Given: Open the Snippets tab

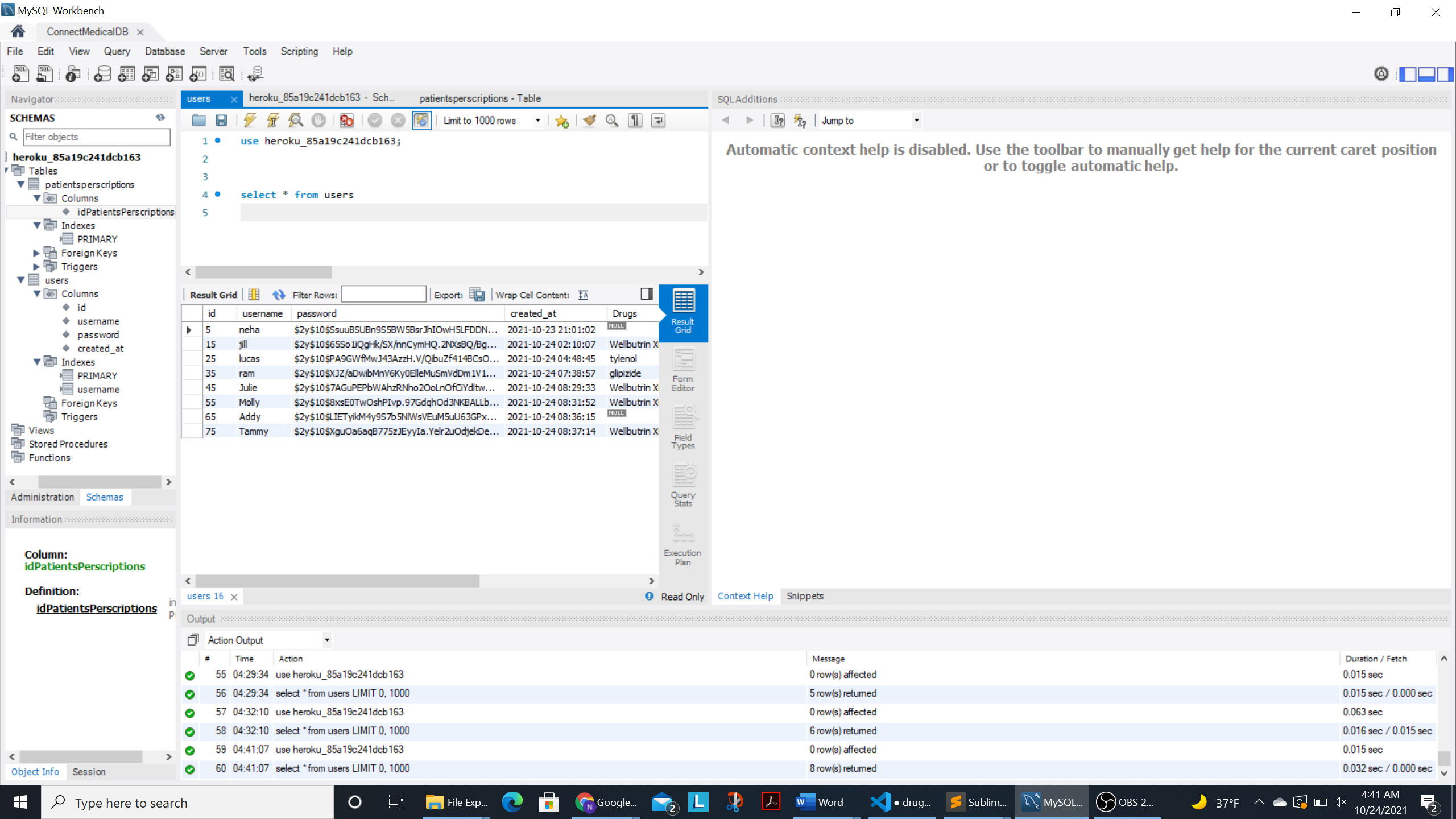Looking at the screenshot, I should (804, 595).
